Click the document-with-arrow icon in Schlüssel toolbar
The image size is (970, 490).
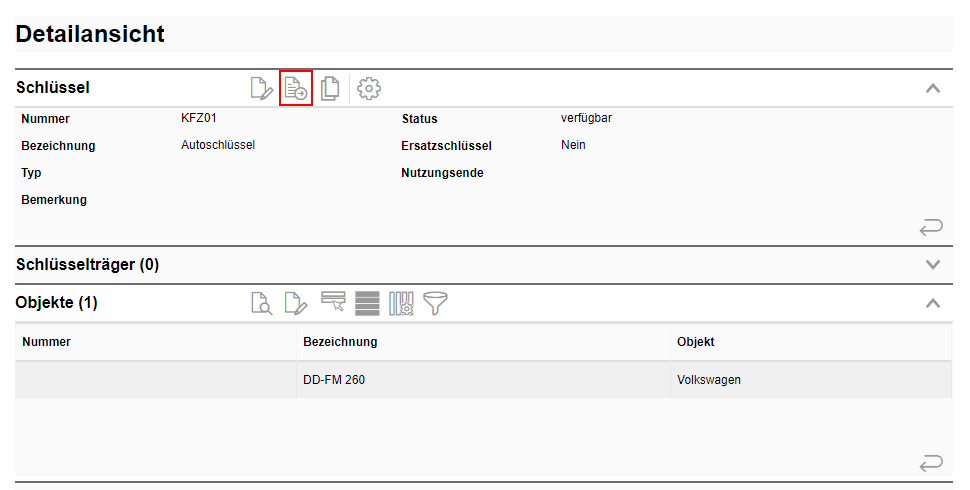coord(296,88)
